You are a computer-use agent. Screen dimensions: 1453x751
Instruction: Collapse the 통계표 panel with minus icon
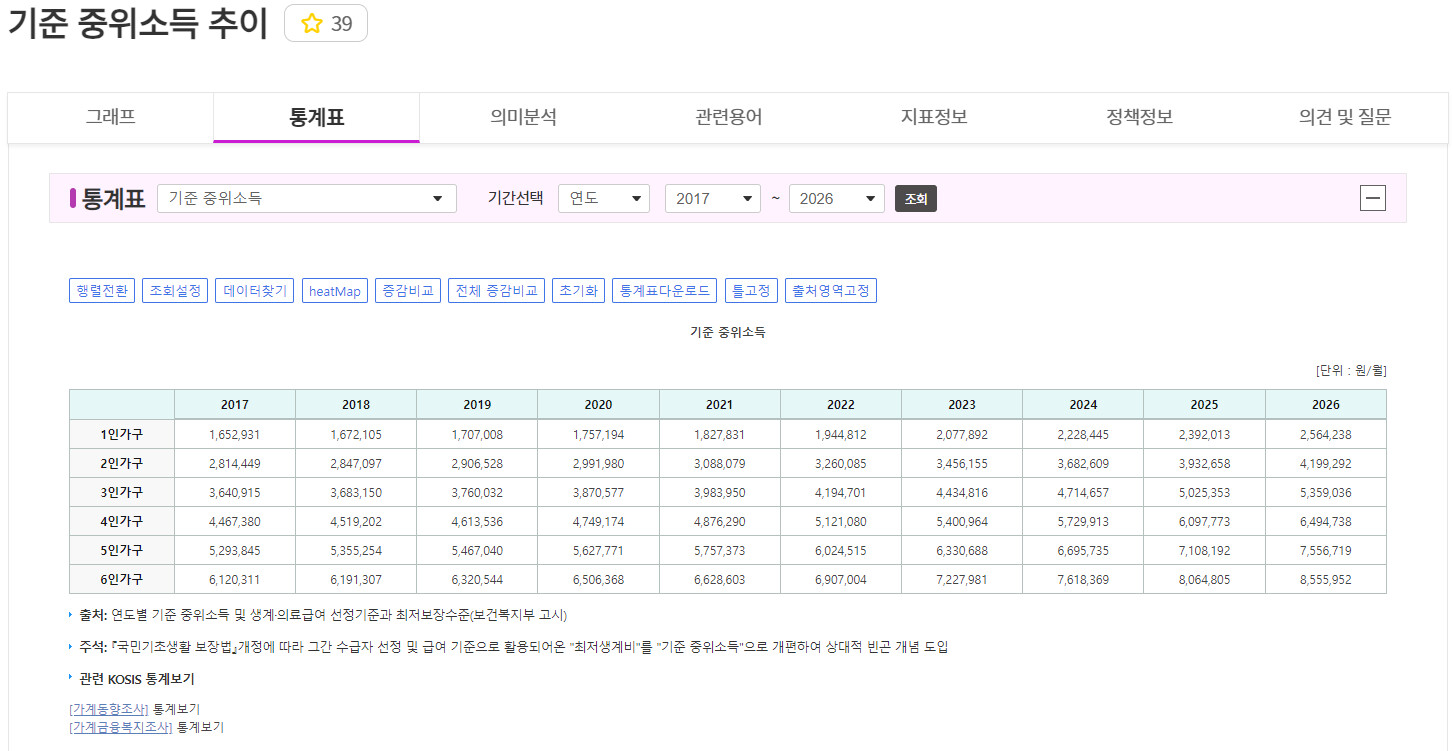[1372, 198]
